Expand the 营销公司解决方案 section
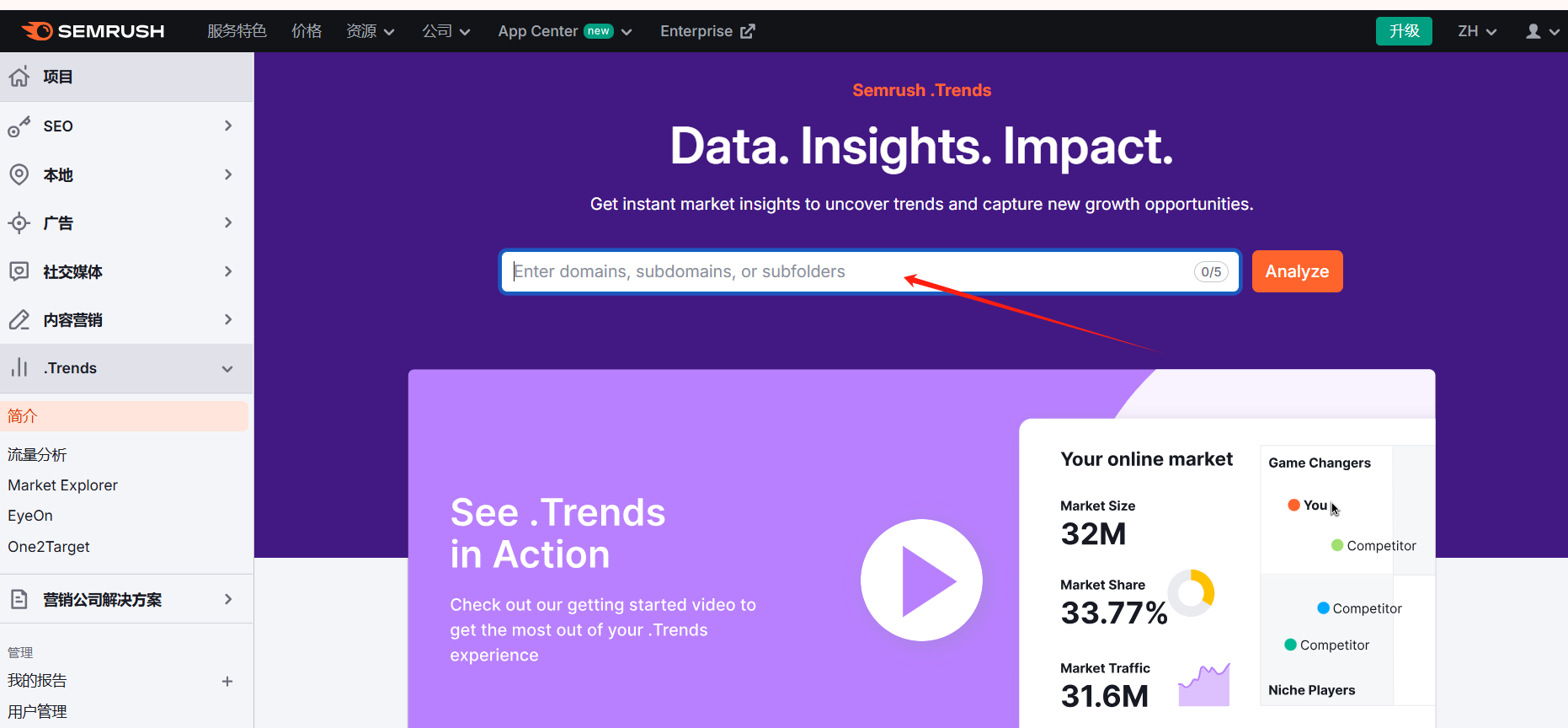This screenshot has height=728, width=1568. coord(228,599)
